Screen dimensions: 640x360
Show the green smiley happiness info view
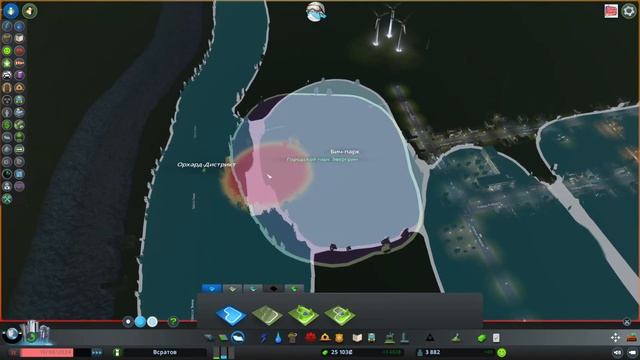point(7,51)
